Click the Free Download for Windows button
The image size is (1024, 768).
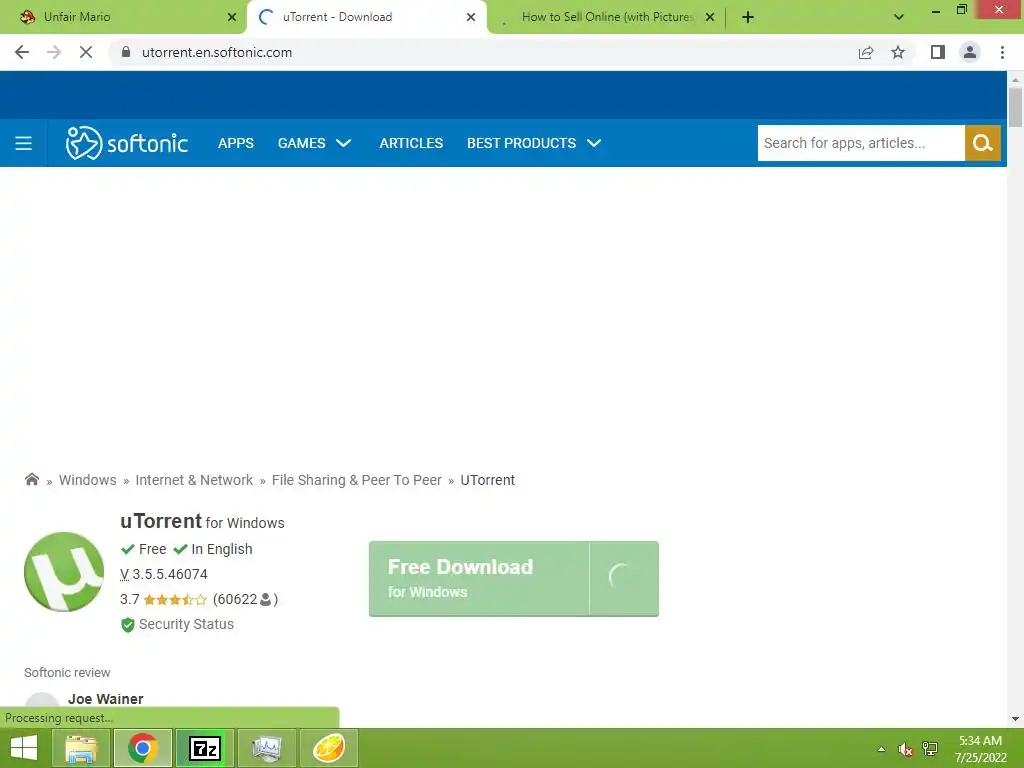click(514, 579)
